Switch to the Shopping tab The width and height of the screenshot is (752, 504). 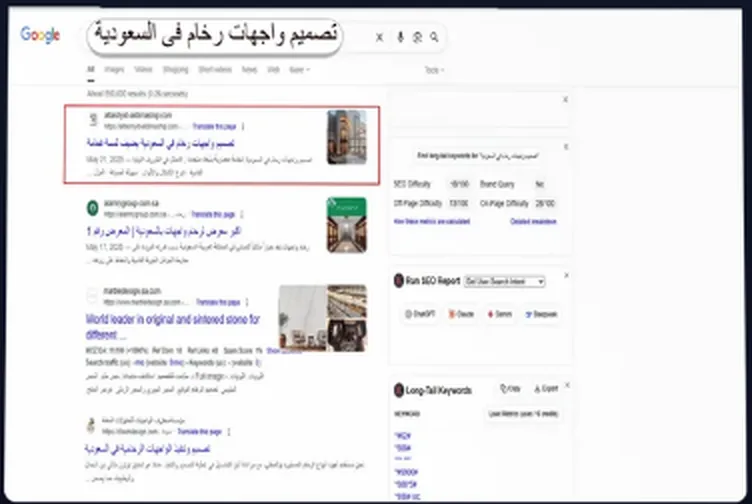click(x=176, y=70)
